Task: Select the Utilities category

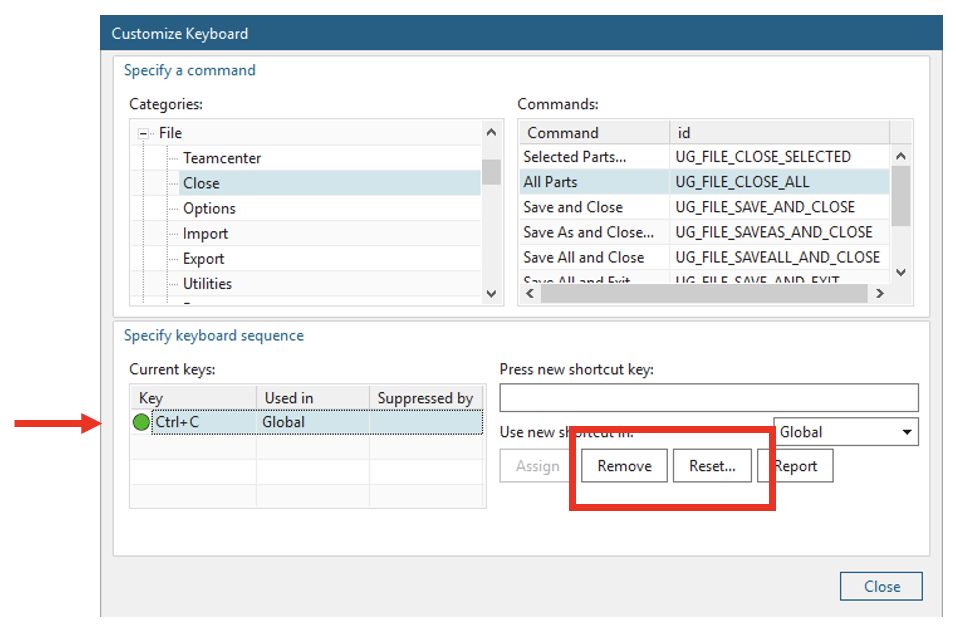Action: point(207,284)
